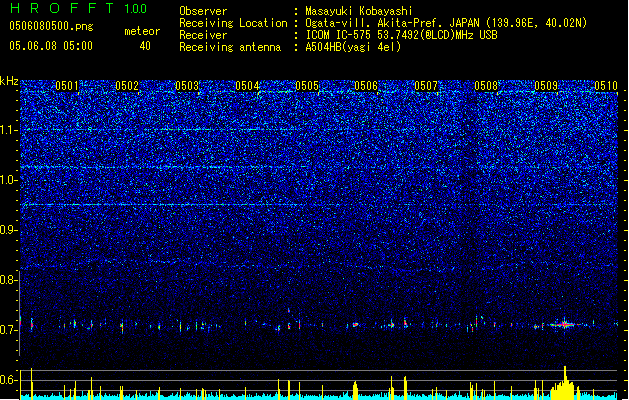Click the 0503 time marker
The image size is (629, 400).
point(187,86)
